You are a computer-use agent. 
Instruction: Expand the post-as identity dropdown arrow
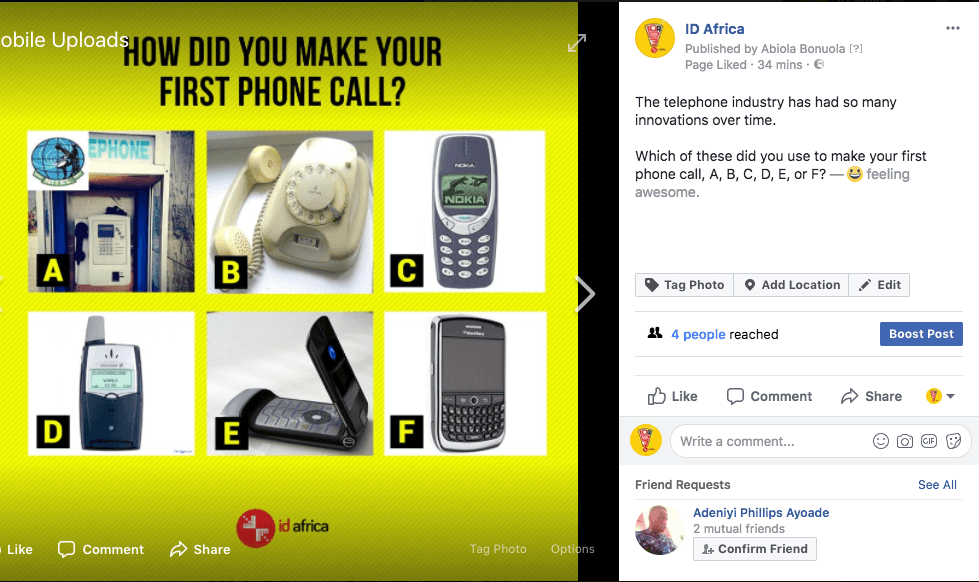click(950, 396)
